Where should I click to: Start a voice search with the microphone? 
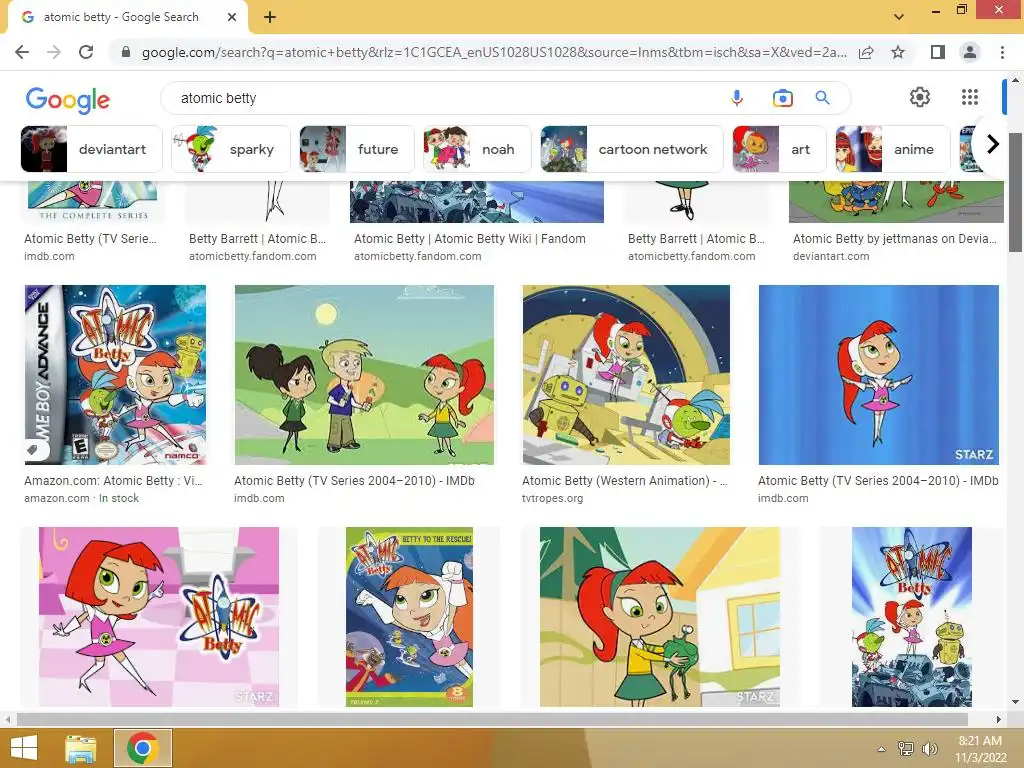pos(737,98)
